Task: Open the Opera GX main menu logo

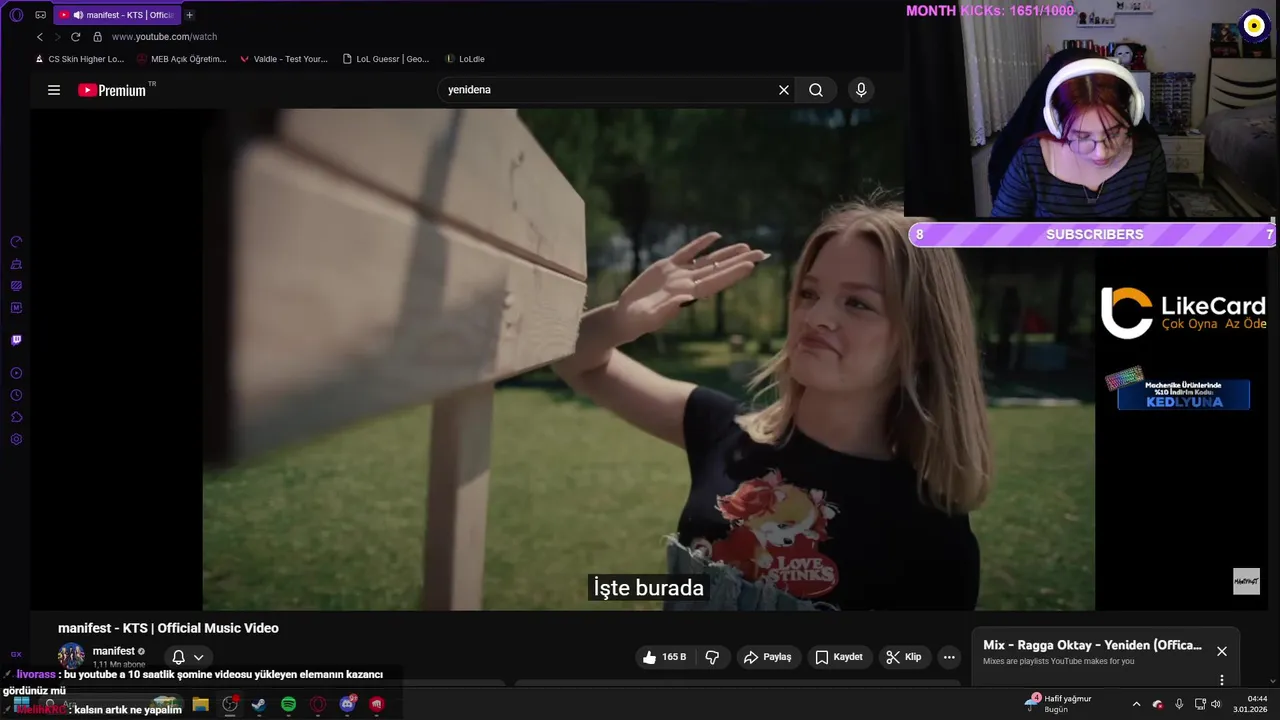Action: pos(16,15)
